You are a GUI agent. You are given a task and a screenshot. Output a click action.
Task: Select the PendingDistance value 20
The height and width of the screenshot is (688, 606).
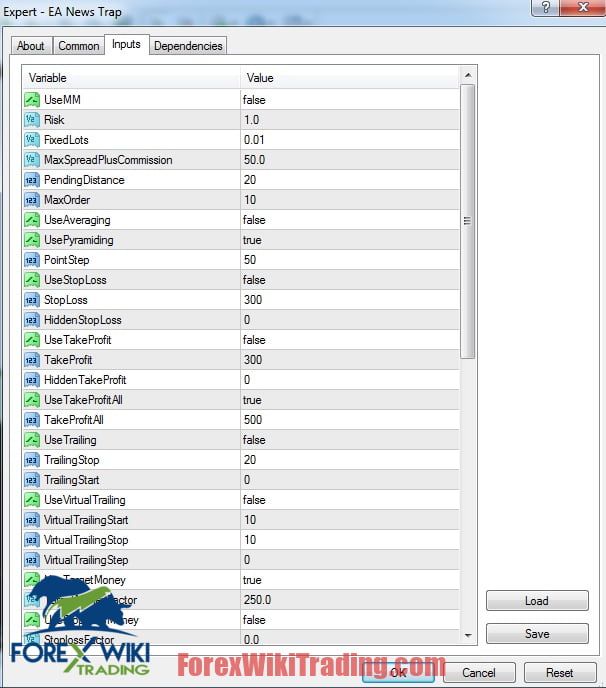(x=250, y=180)
